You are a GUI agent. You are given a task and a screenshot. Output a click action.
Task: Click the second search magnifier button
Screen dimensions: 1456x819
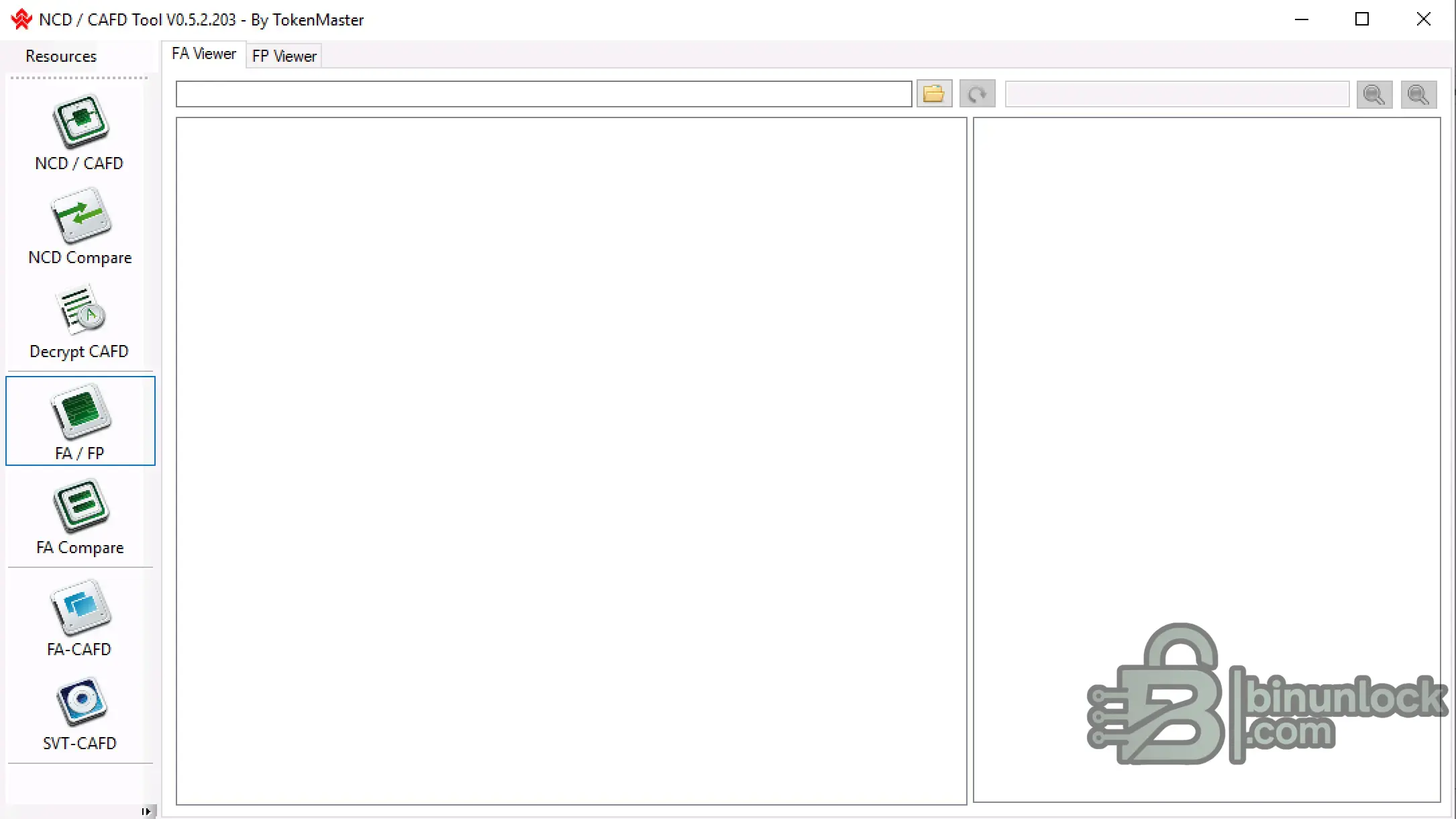coord(1418,94)
